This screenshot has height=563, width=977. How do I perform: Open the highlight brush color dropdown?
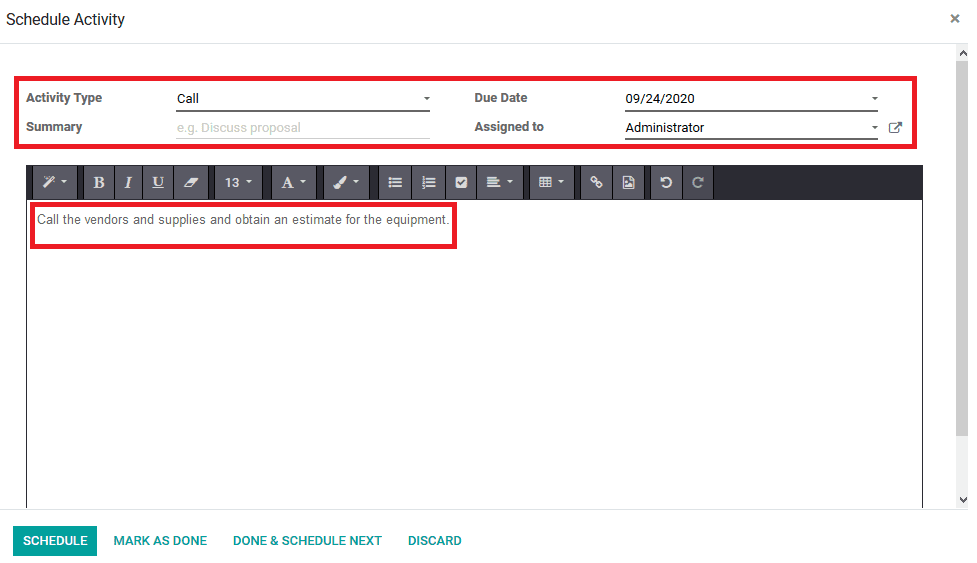click(346, 182)
